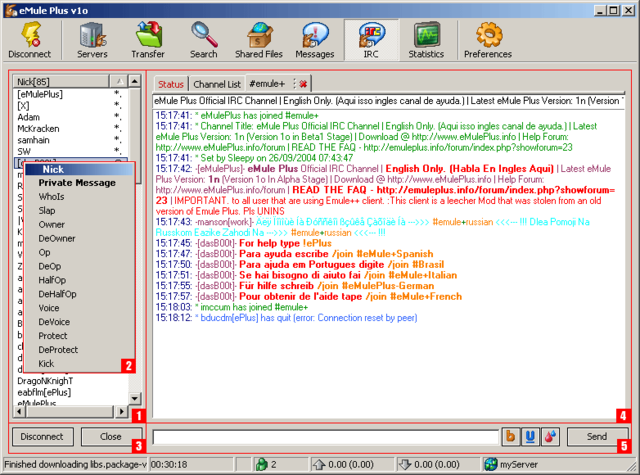Choose Owner from context menu

tap(52, 224)
